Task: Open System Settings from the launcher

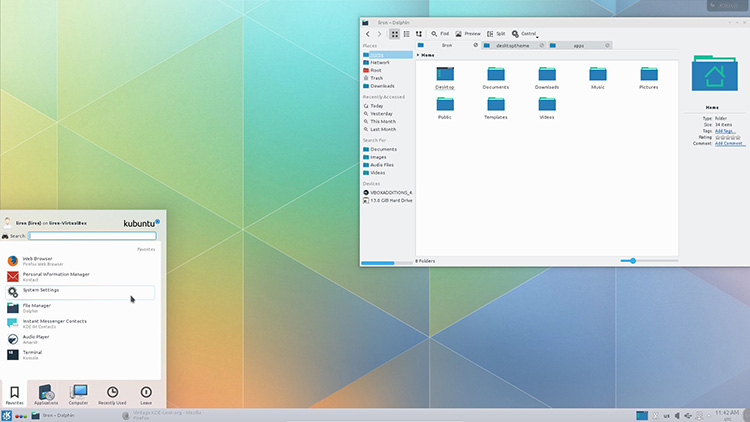Action: pyautogui.click(x=41, y=291)
